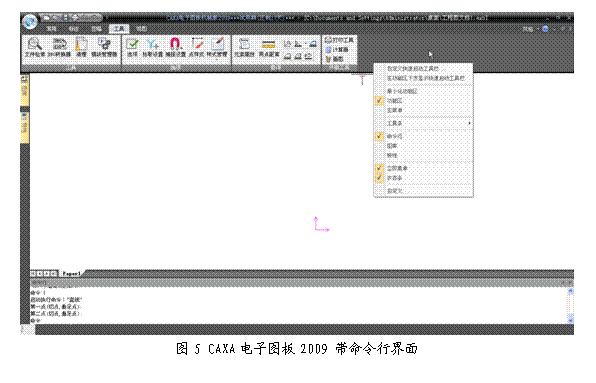Launch the 画图 paint tool

click(334, 59)
